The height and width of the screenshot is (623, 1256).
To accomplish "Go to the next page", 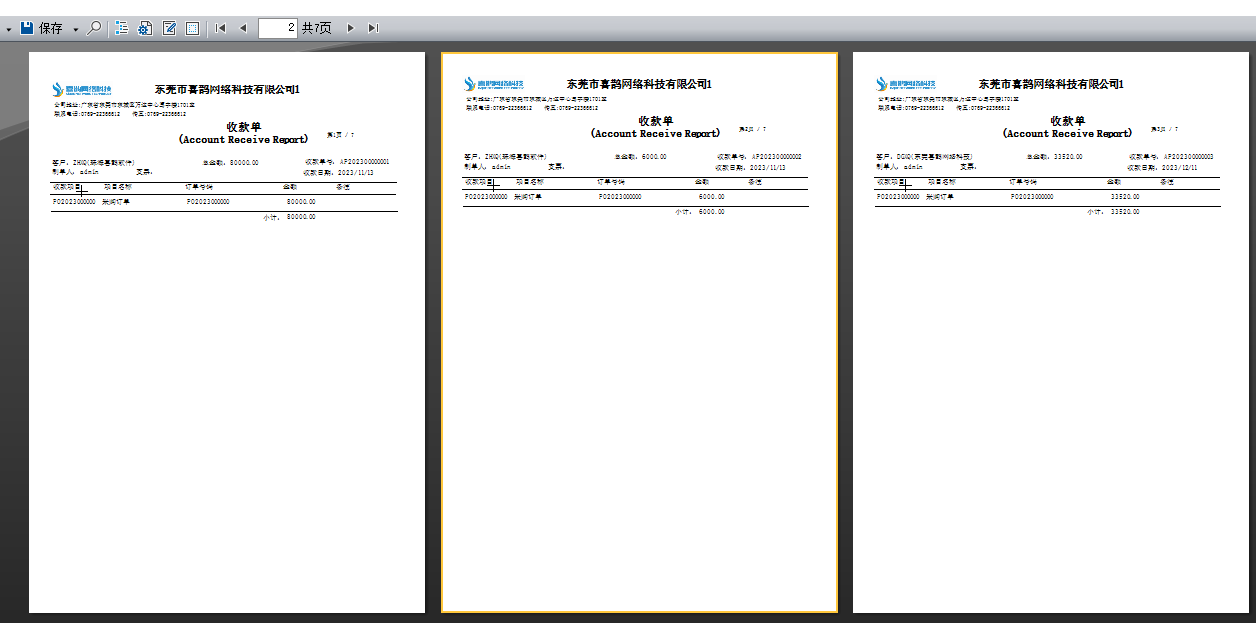I will point(350,28).
